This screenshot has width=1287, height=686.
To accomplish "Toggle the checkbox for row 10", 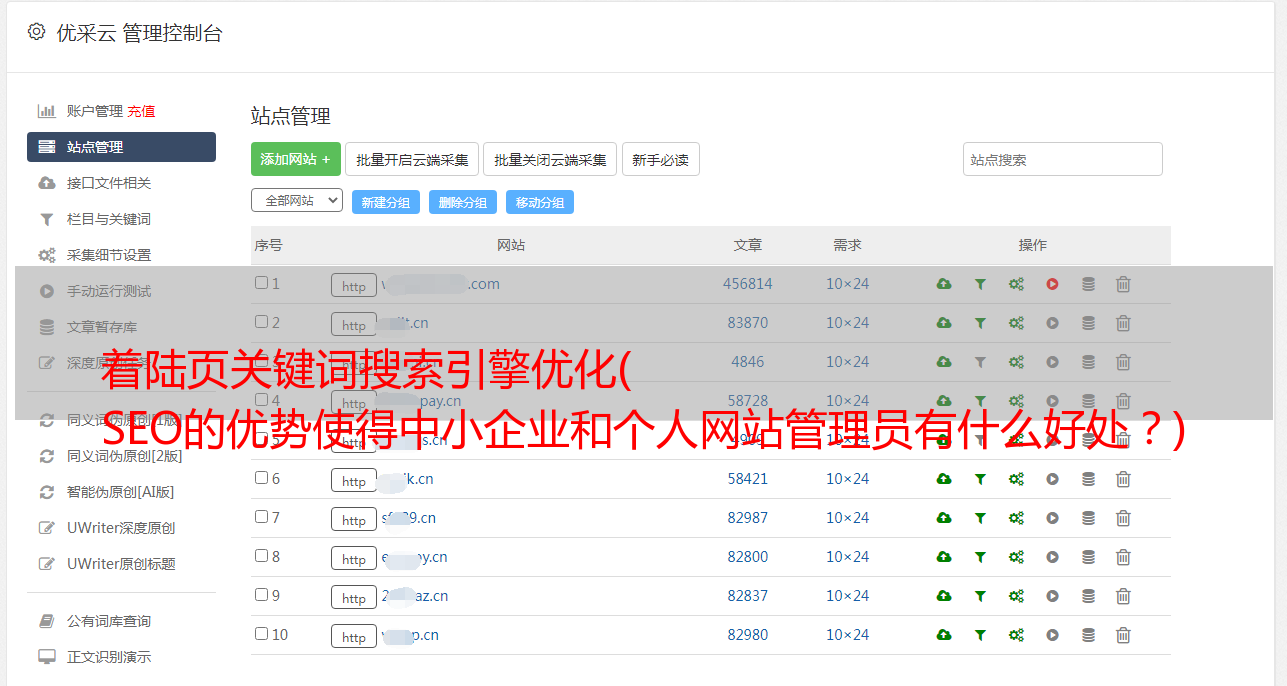I will click(261, 634).
